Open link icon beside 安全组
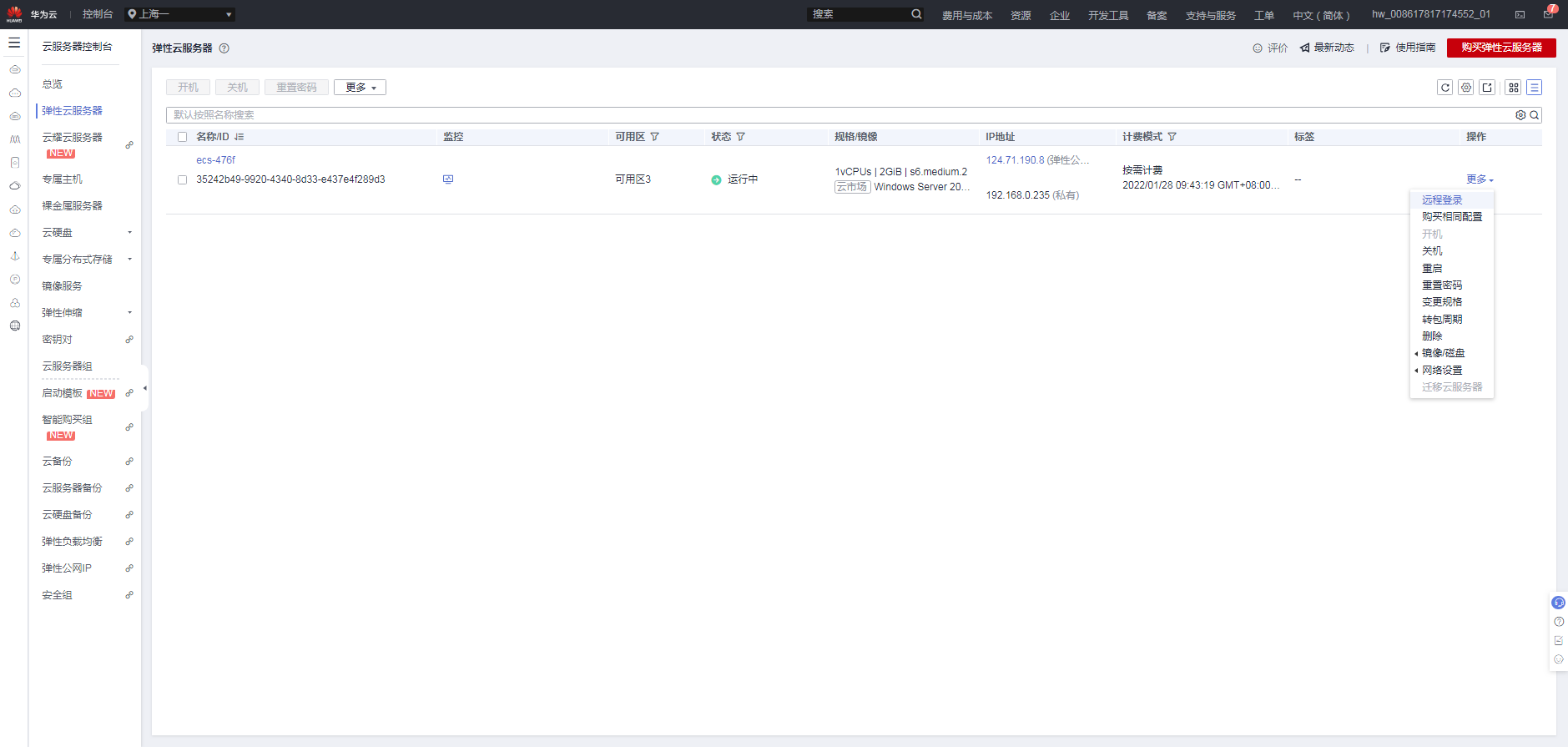 pyautogui.click(x=129, y=595)
